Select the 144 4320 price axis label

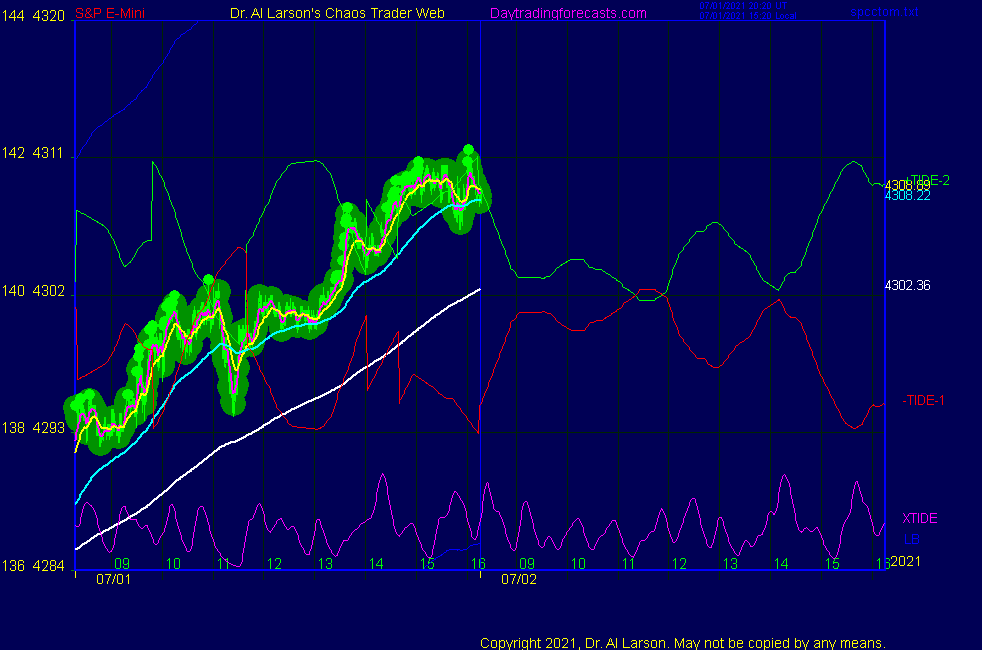[x=33, y=16]
